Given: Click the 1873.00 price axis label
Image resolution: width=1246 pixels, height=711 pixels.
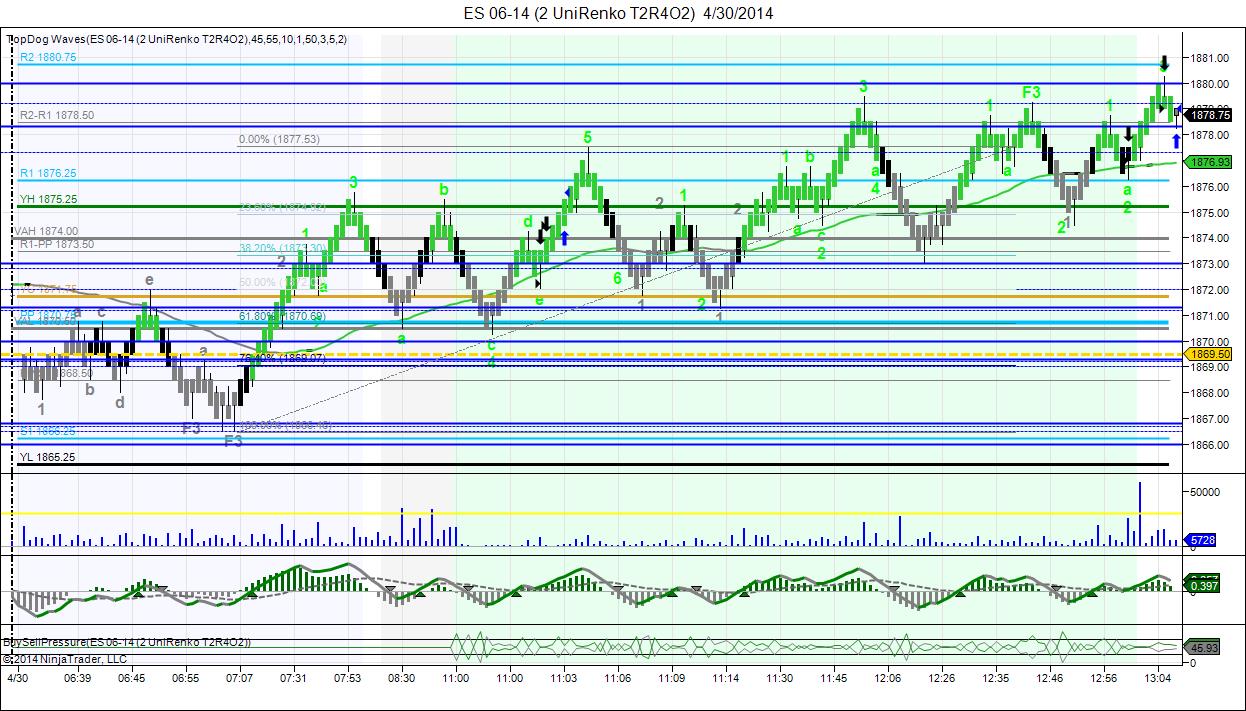Looking at the screenshot, I should coord(1210,264).
